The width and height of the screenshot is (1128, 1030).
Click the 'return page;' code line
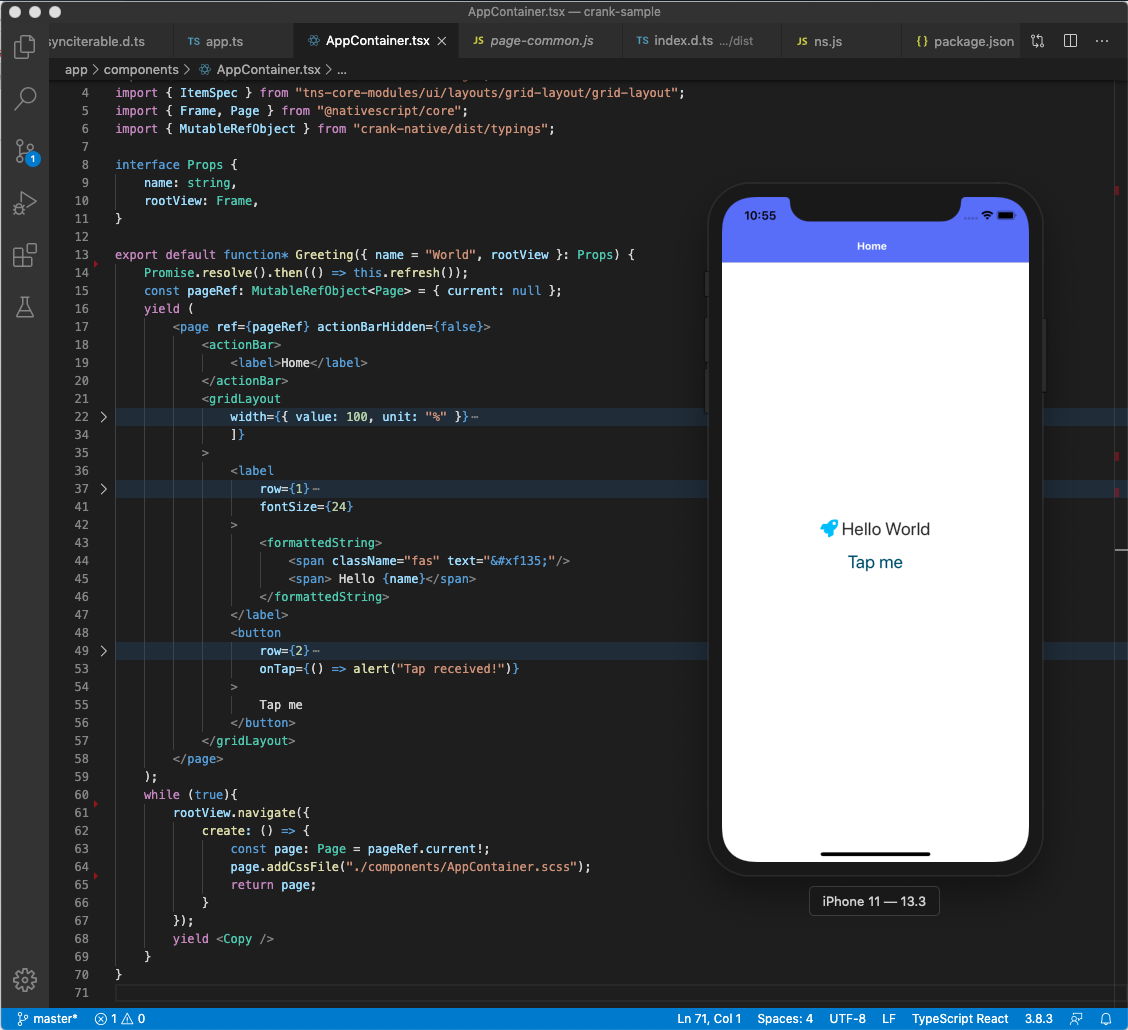[x=273, y=885]
